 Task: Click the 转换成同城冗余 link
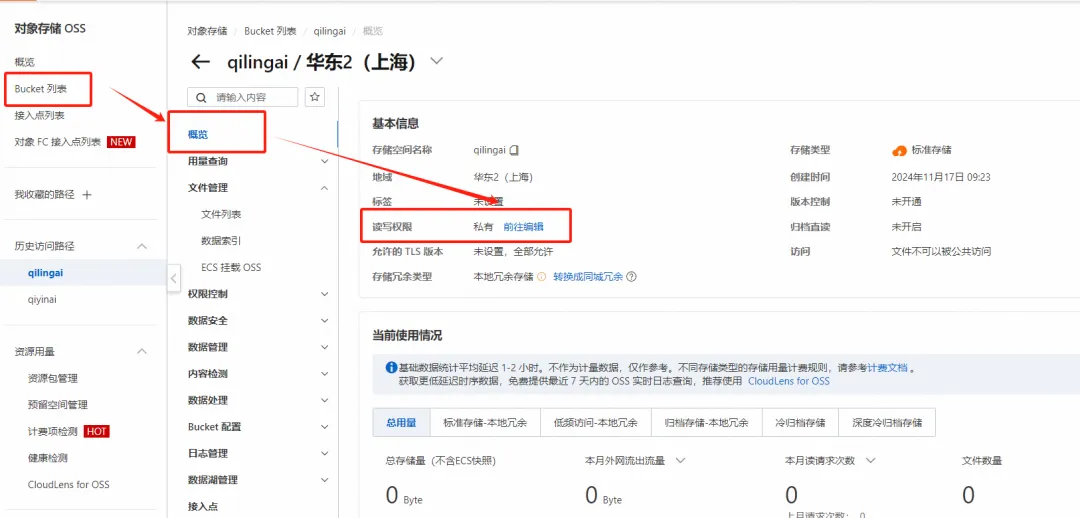tap(588, 276)
